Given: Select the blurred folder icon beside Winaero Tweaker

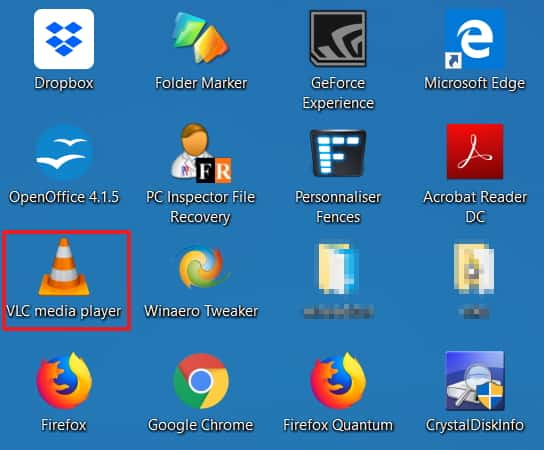Looking at the screenshot, I should point(338,268).
